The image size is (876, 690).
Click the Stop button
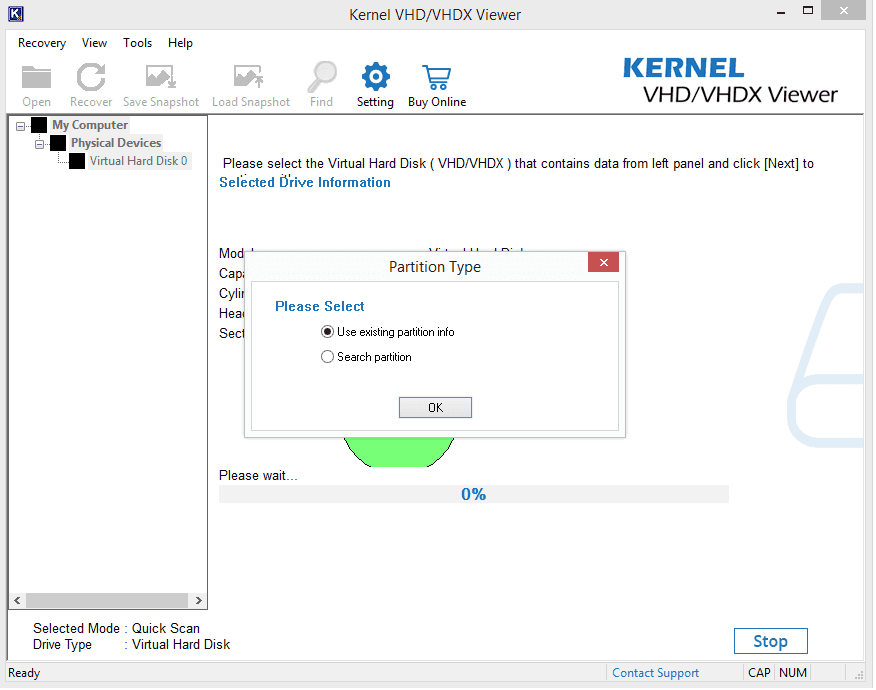point(770,641)
